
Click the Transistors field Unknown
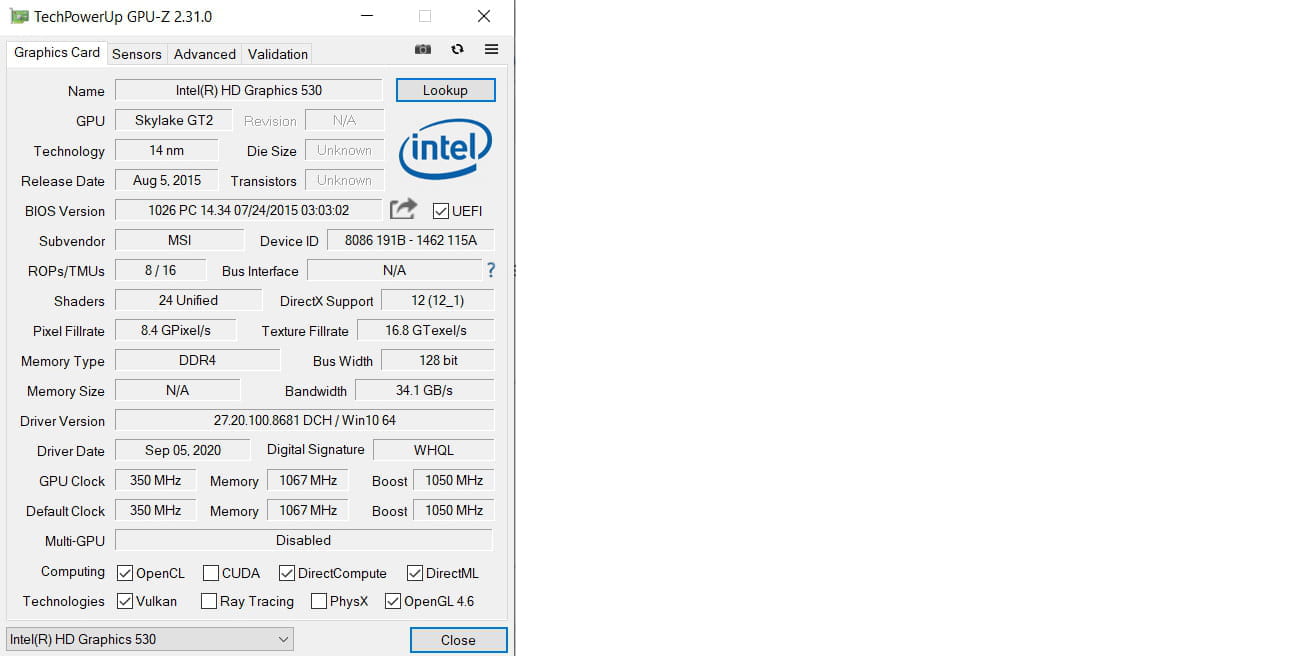point(345,180)
